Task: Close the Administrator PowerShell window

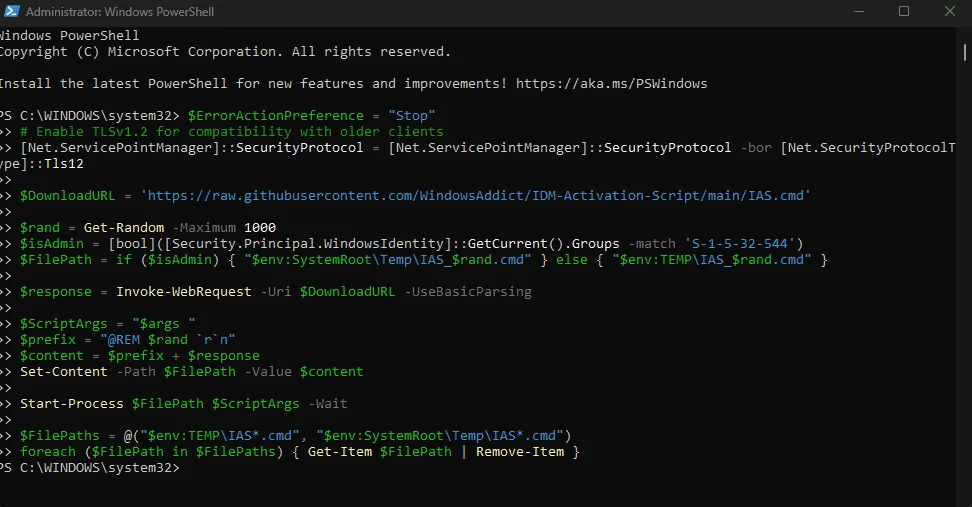Action: click(x=950, y=11)
